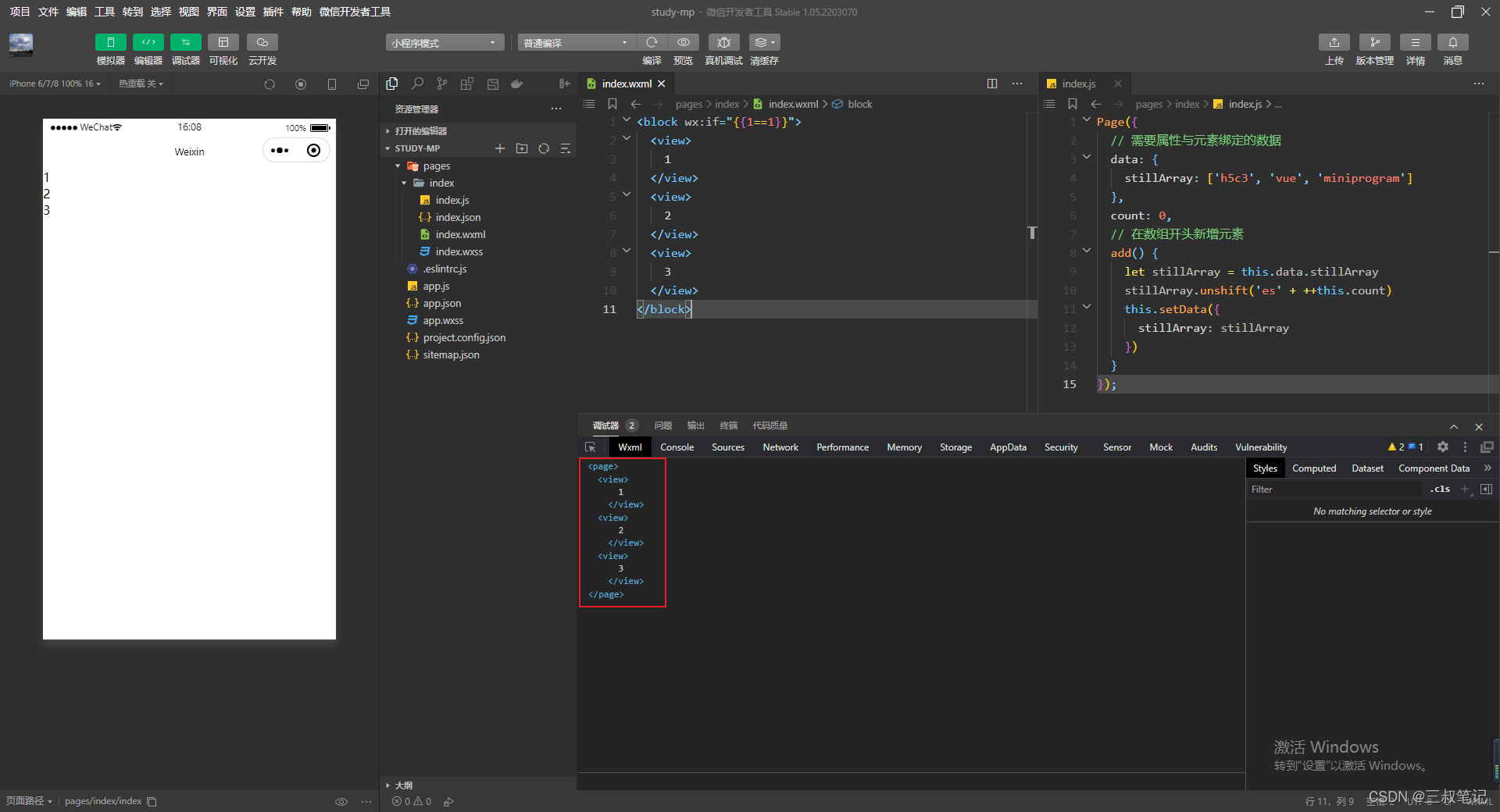Copy the page path pages/index/index
This screenshot has width=1500, height=812.
tap(152, 802)
